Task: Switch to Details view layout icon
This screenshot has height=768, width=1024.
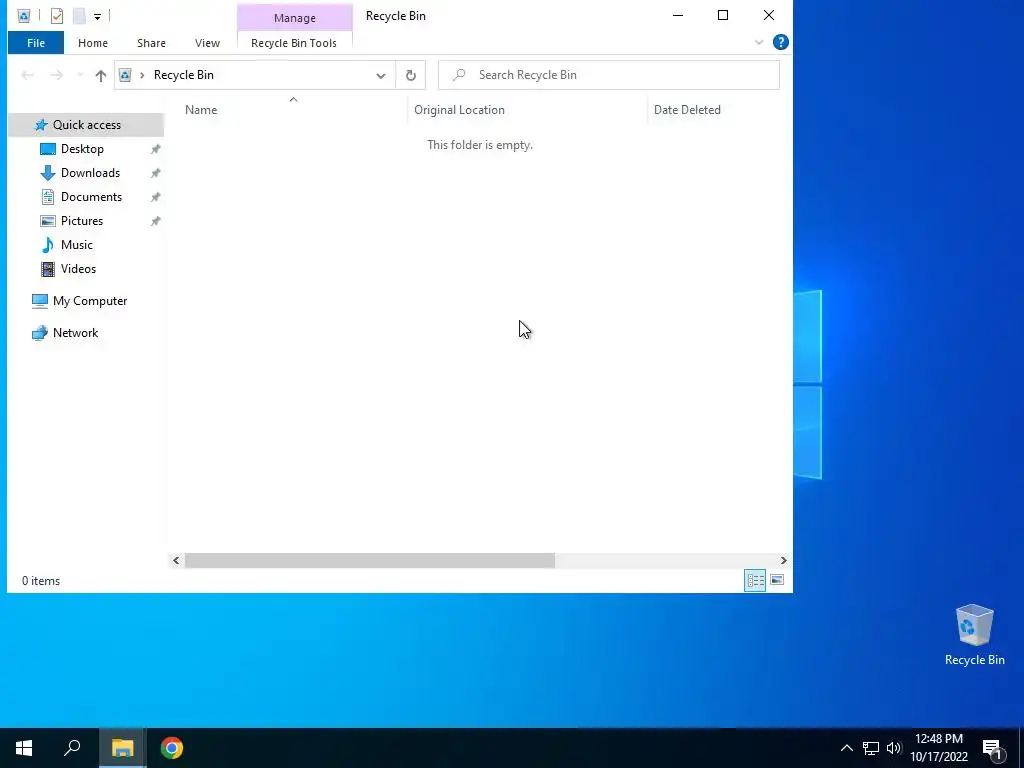Action: coord(756,580)
